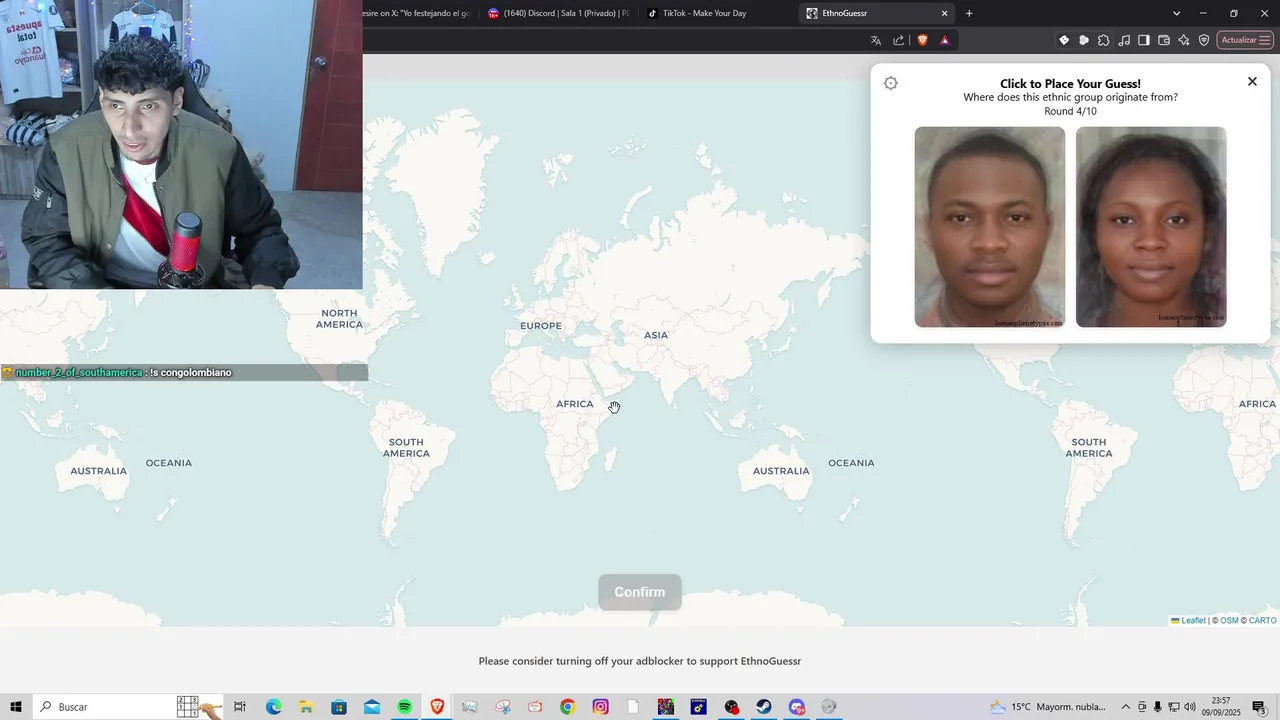
Task: Click the extensions puzzle icon
Action: pyautogui.click(x=1104, y=40)
